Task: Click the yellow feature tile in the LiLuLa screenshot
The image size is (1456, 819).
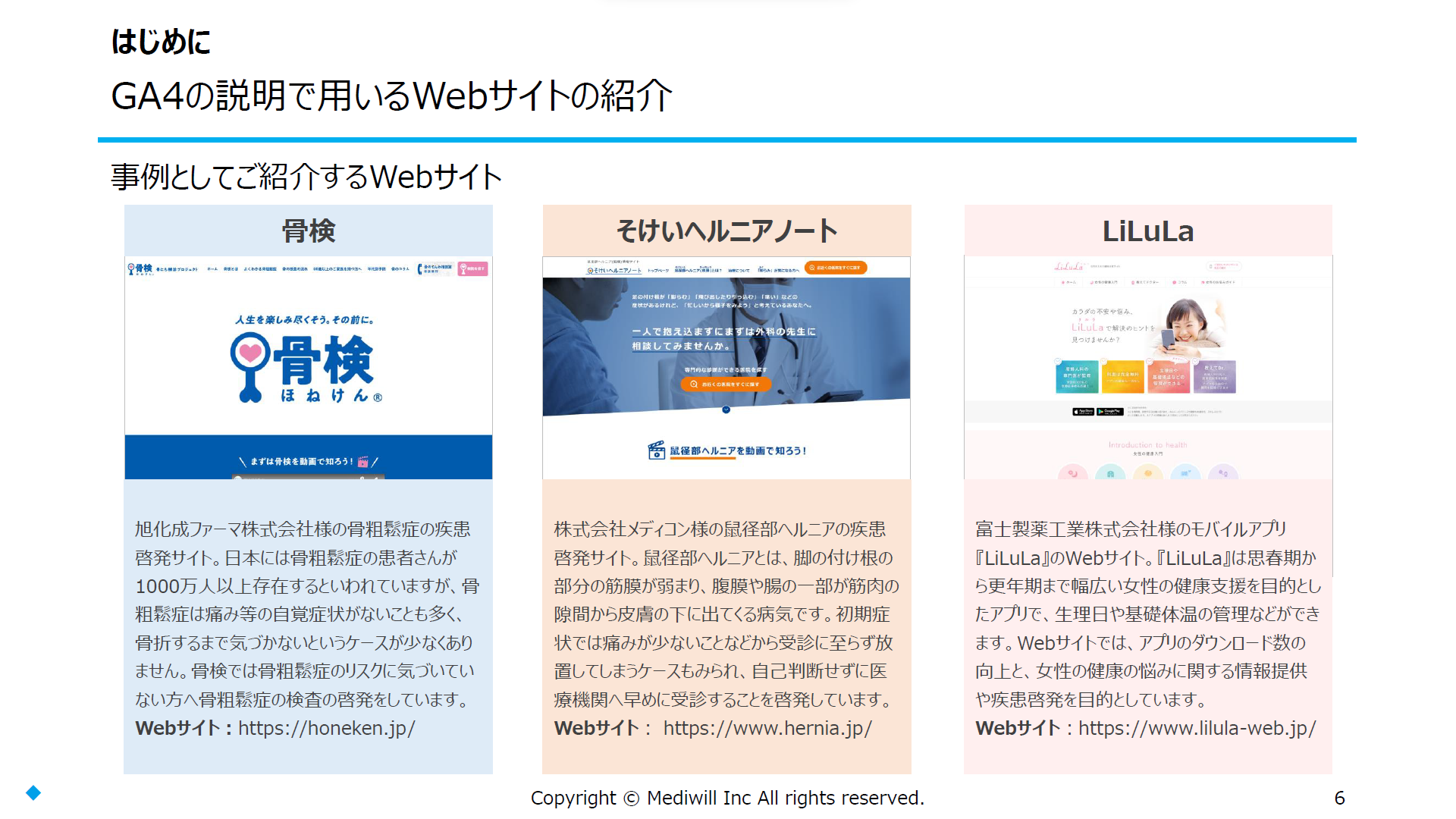Action: (x=1122, y=376)
